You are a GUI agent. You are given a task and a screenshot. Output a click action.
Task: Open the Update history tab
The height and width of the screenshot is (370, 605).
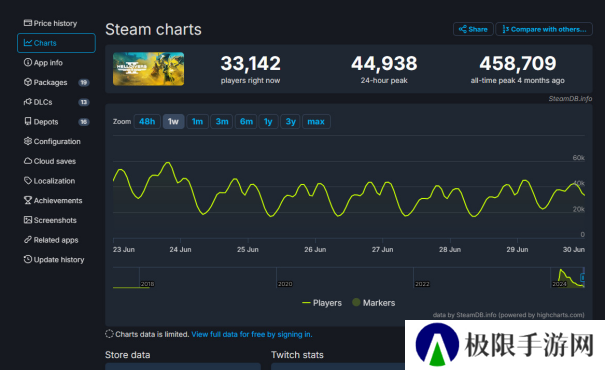coord(54,259)
